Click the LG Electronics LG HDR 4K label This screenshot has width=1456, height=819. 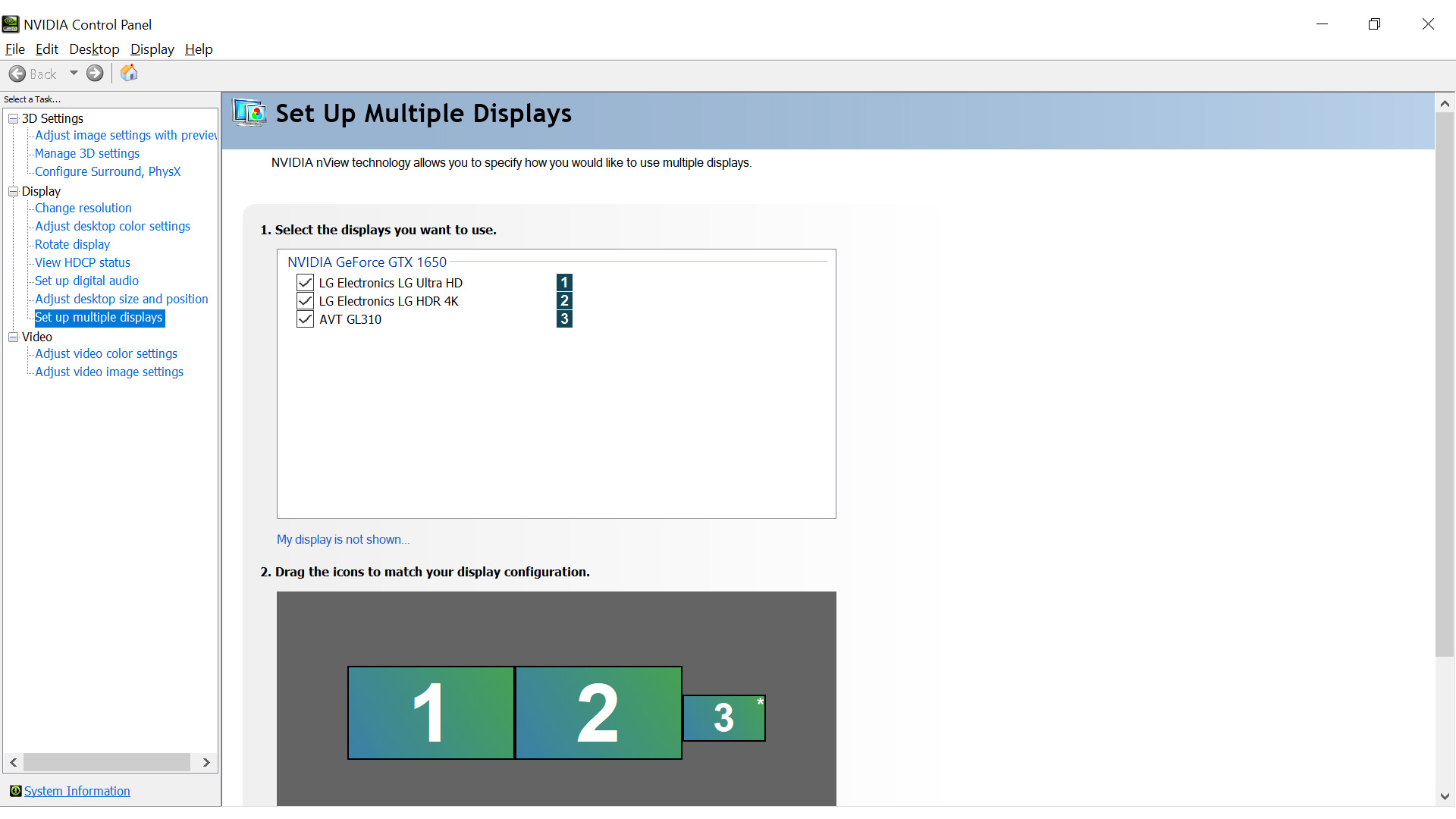(388, 301)
